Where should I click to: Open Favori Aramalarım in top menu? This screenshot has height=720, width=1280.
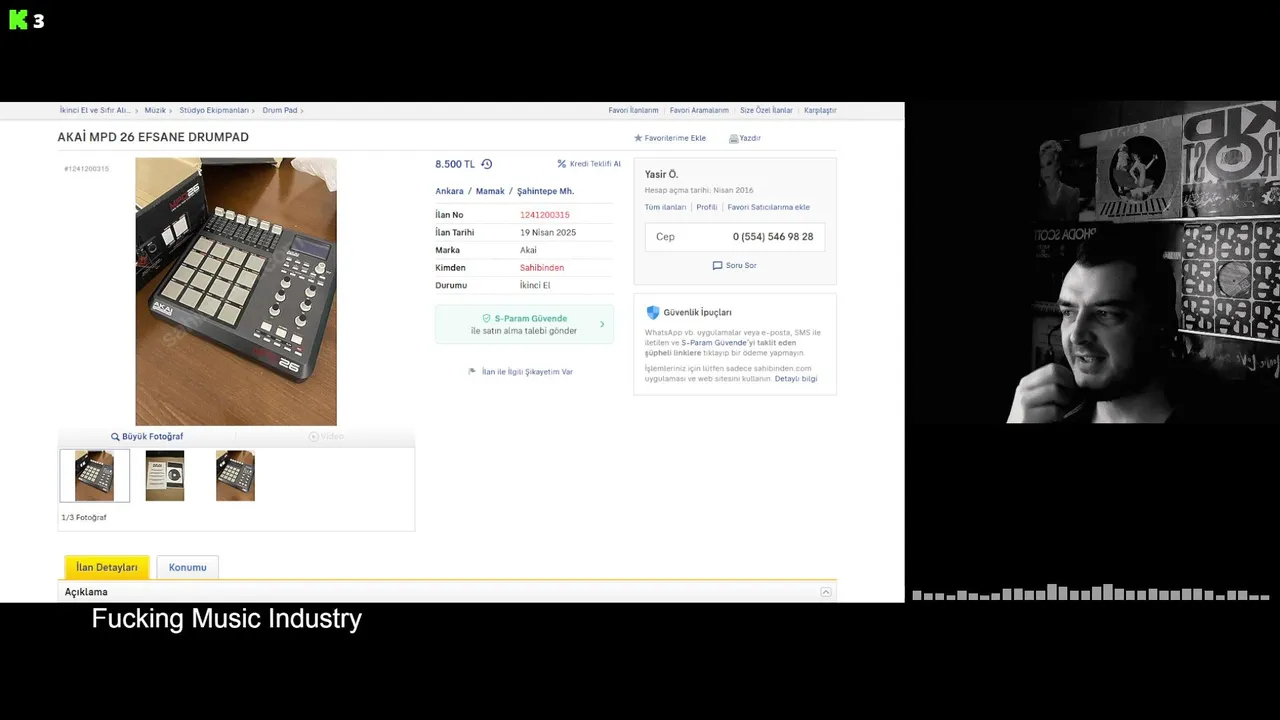click(x=699, y=110)
